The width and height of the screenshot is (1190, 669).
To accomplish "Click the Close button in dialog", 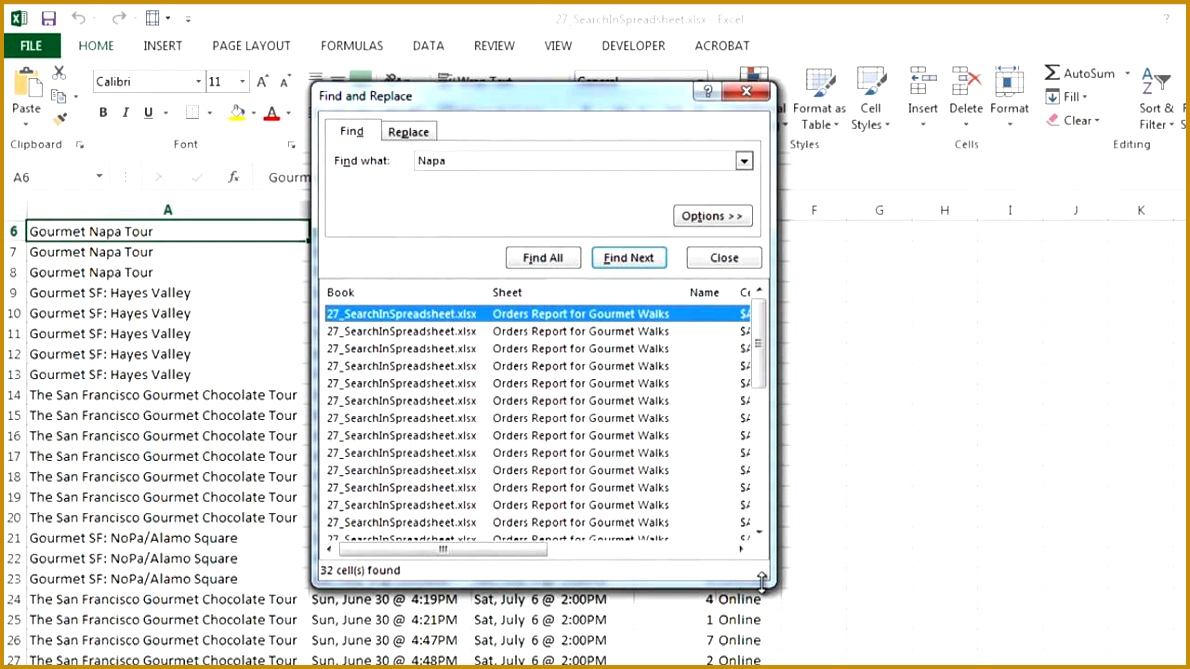I will (x=724, y=258).
